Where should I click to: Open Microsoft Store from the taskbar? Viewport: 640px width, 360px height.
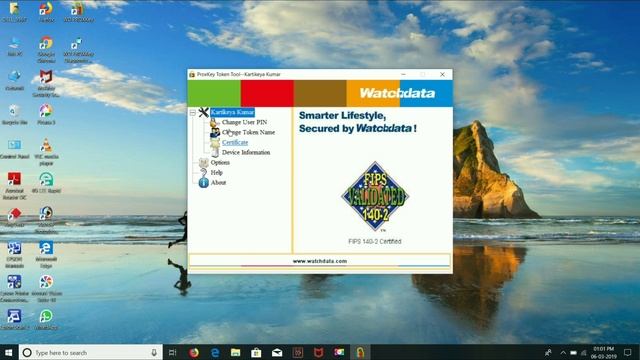pos(256,352)
